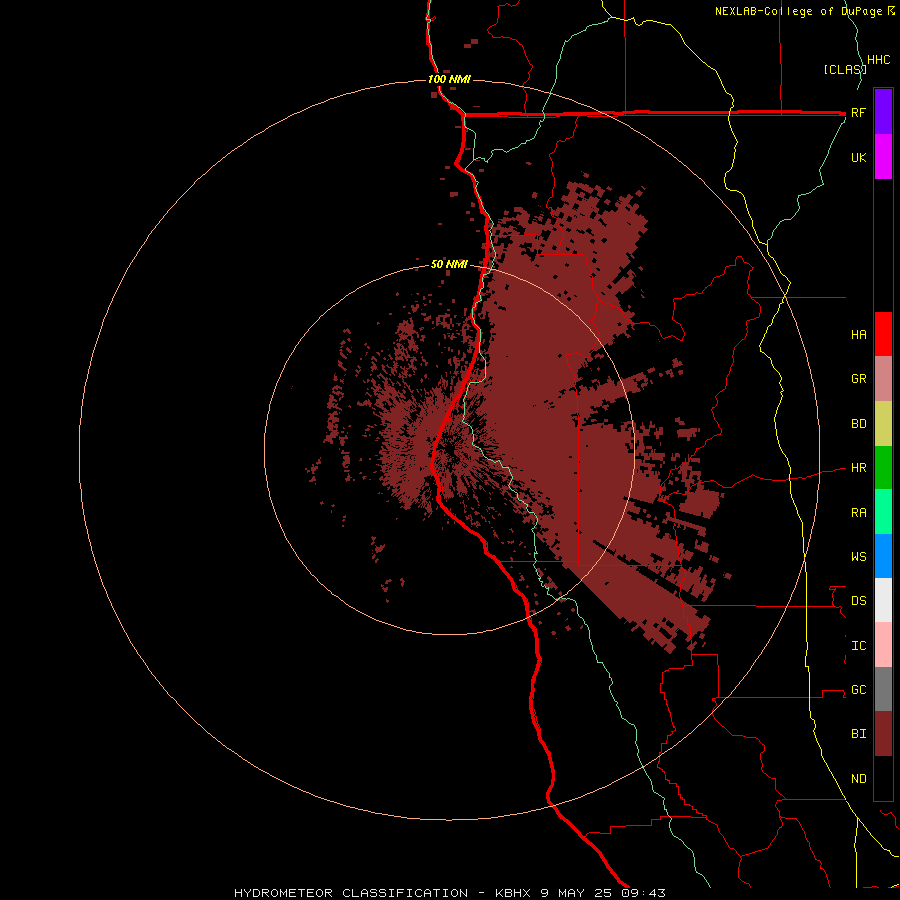Click the "100 NMI" range ring label
Screen dimensions: 900x900
coord(449,79)
